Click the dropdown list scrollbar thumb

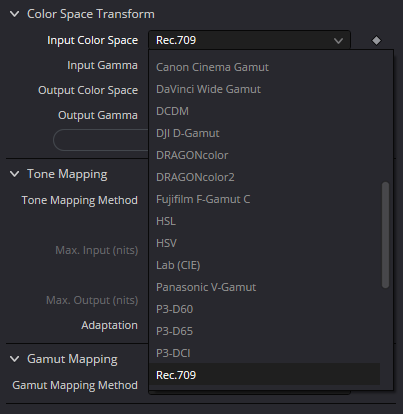coord(385,235)
